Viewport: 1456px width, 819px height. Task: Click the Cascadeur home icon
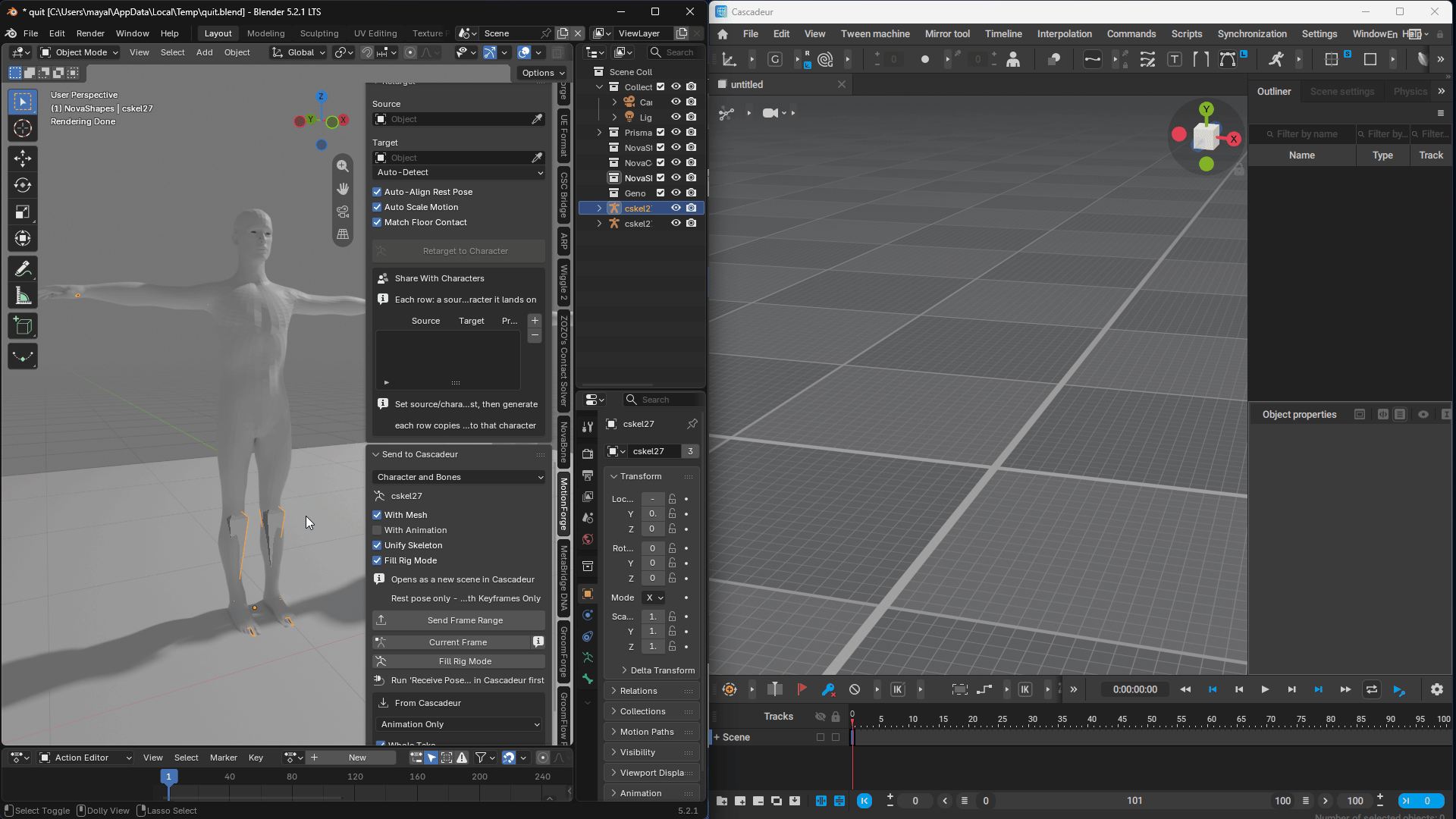click(723, 34)
